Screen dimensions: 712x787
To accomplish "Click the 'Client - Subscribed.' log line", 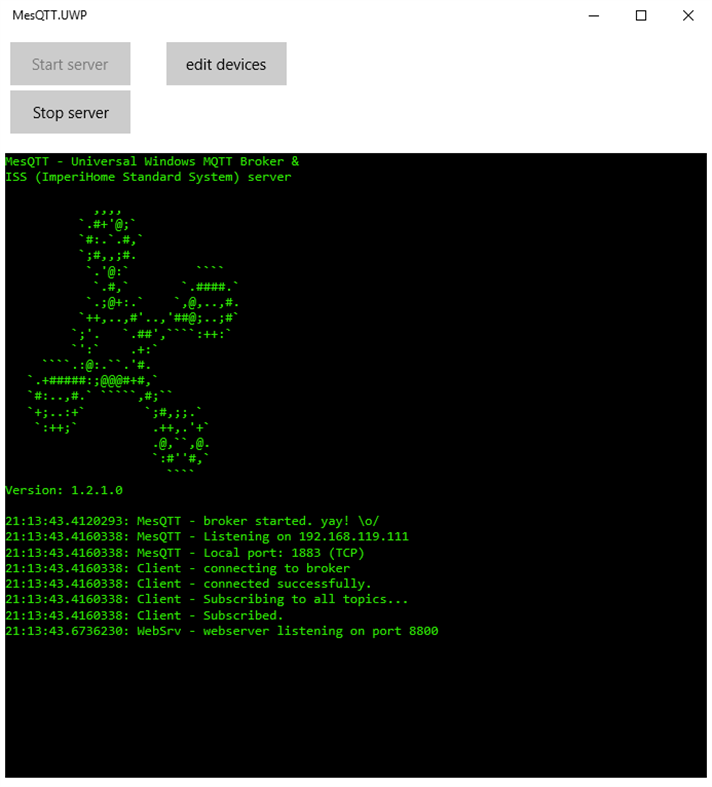I will pyautogui.click(x=144, y=615).
